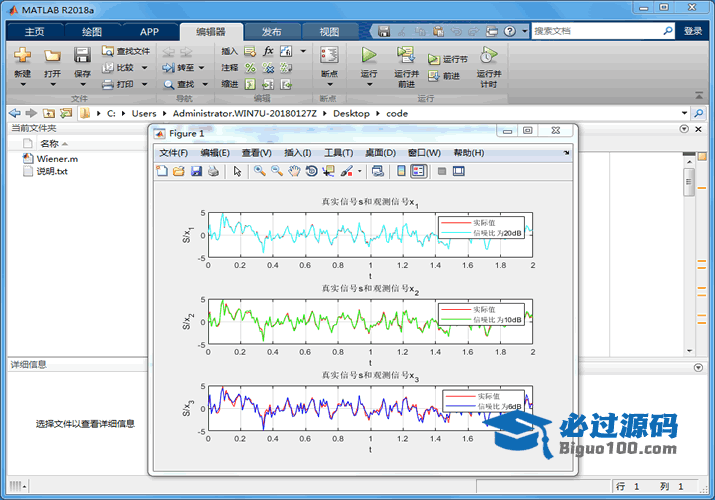
Task: Click Figure 1 new figure icon
Action: point(162,171)
